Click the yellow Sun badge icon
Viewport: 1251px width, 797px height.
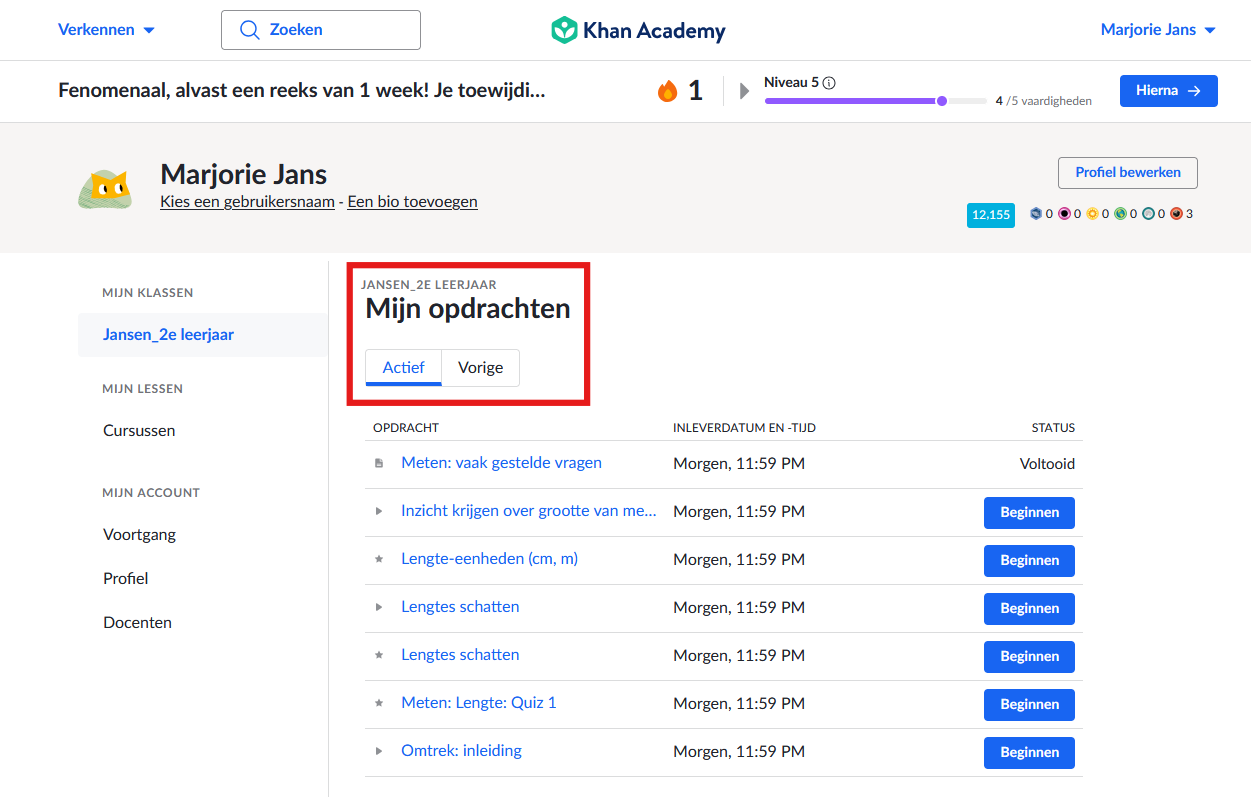[1092, 214]
